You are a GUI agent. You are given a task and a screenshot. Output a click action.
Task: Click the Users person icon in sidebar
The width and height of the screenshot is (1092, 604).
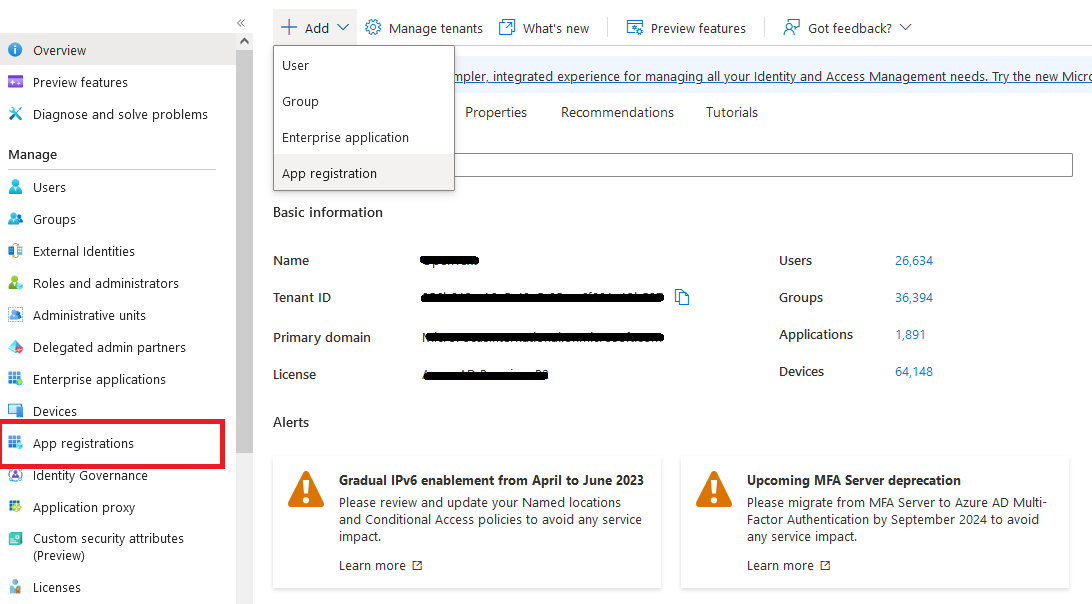point(15,187)
